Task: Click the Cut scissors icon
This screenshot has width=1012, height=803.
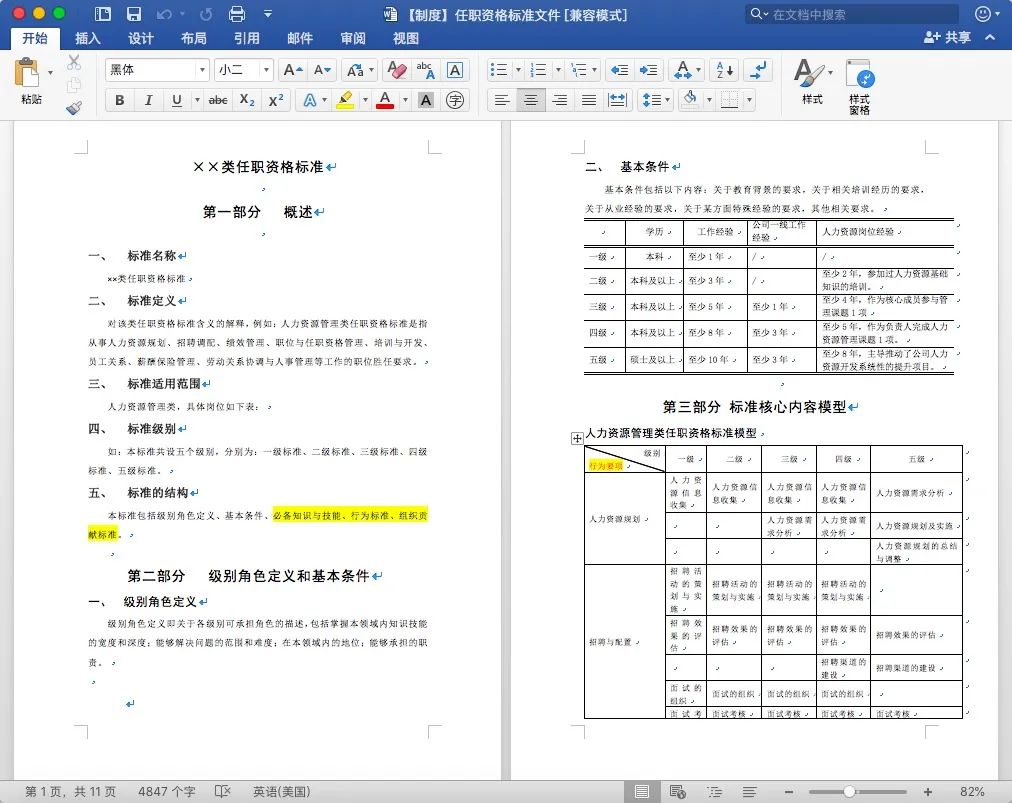Action: coord(74,63)
